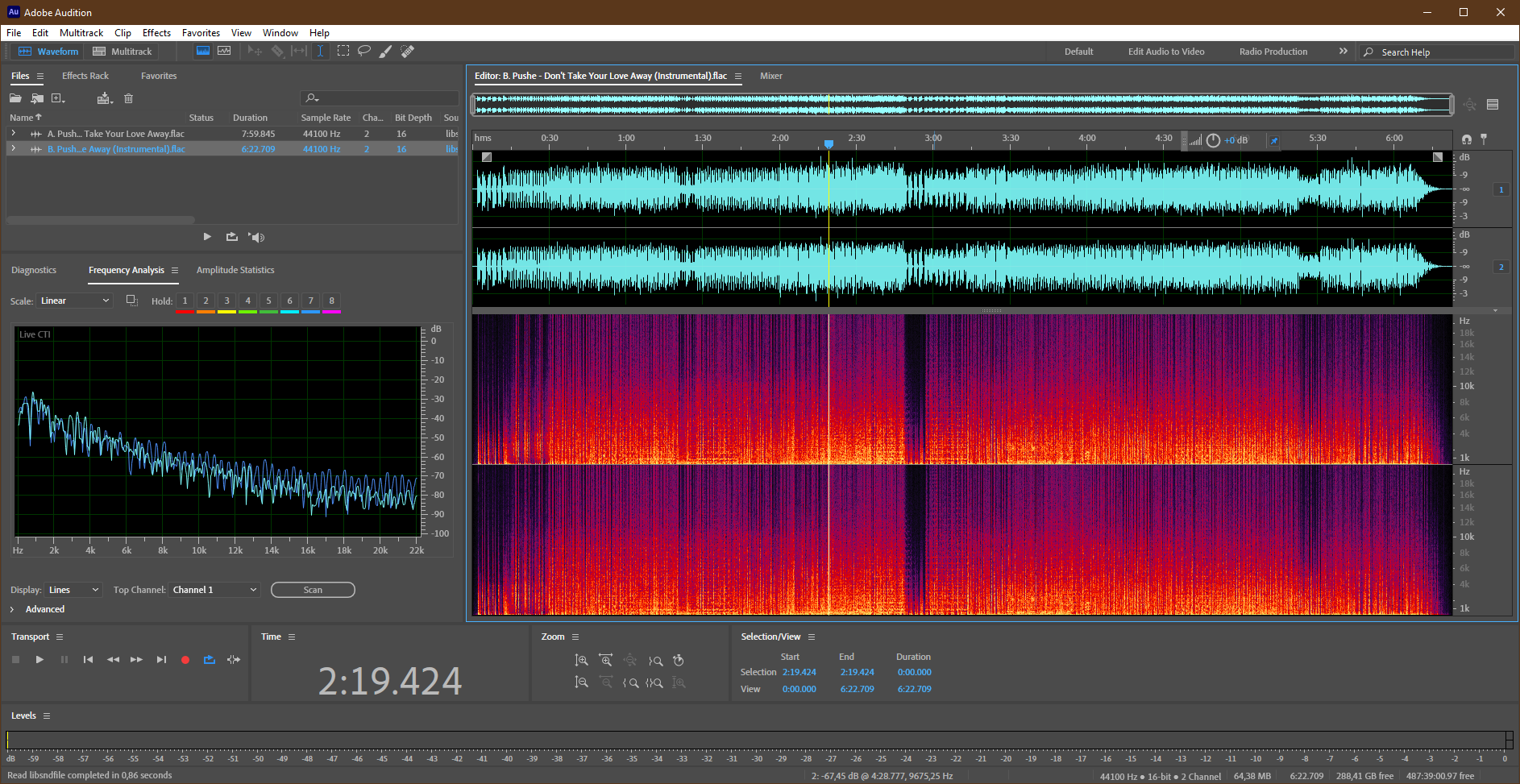The height and width of the screenshot is (784, 1520).
Task: Select the Paintbrush Selection tool
Action: tap(386, 51)
